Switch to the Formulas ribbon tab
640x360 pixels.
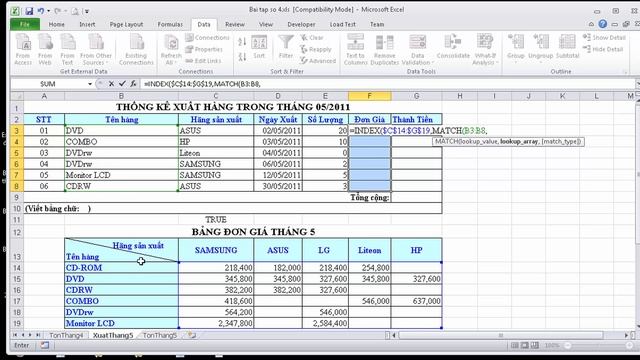pos(170,24)
